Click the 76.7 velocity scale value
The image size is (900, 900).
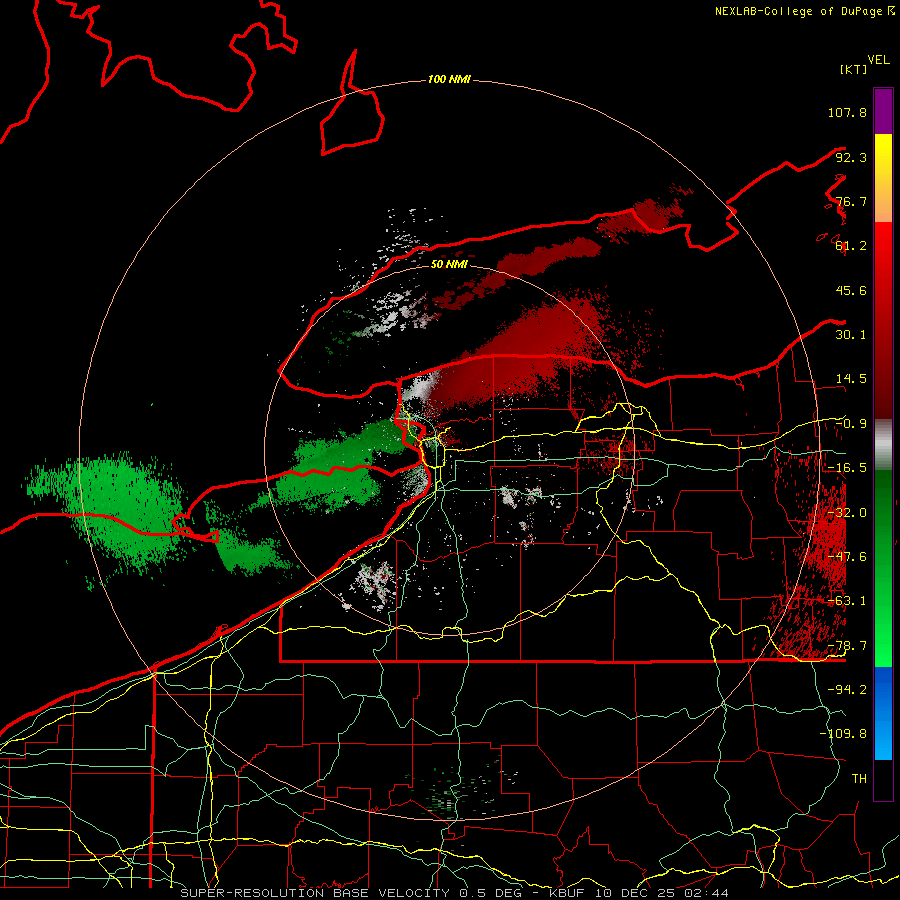(x=851, y=201)
